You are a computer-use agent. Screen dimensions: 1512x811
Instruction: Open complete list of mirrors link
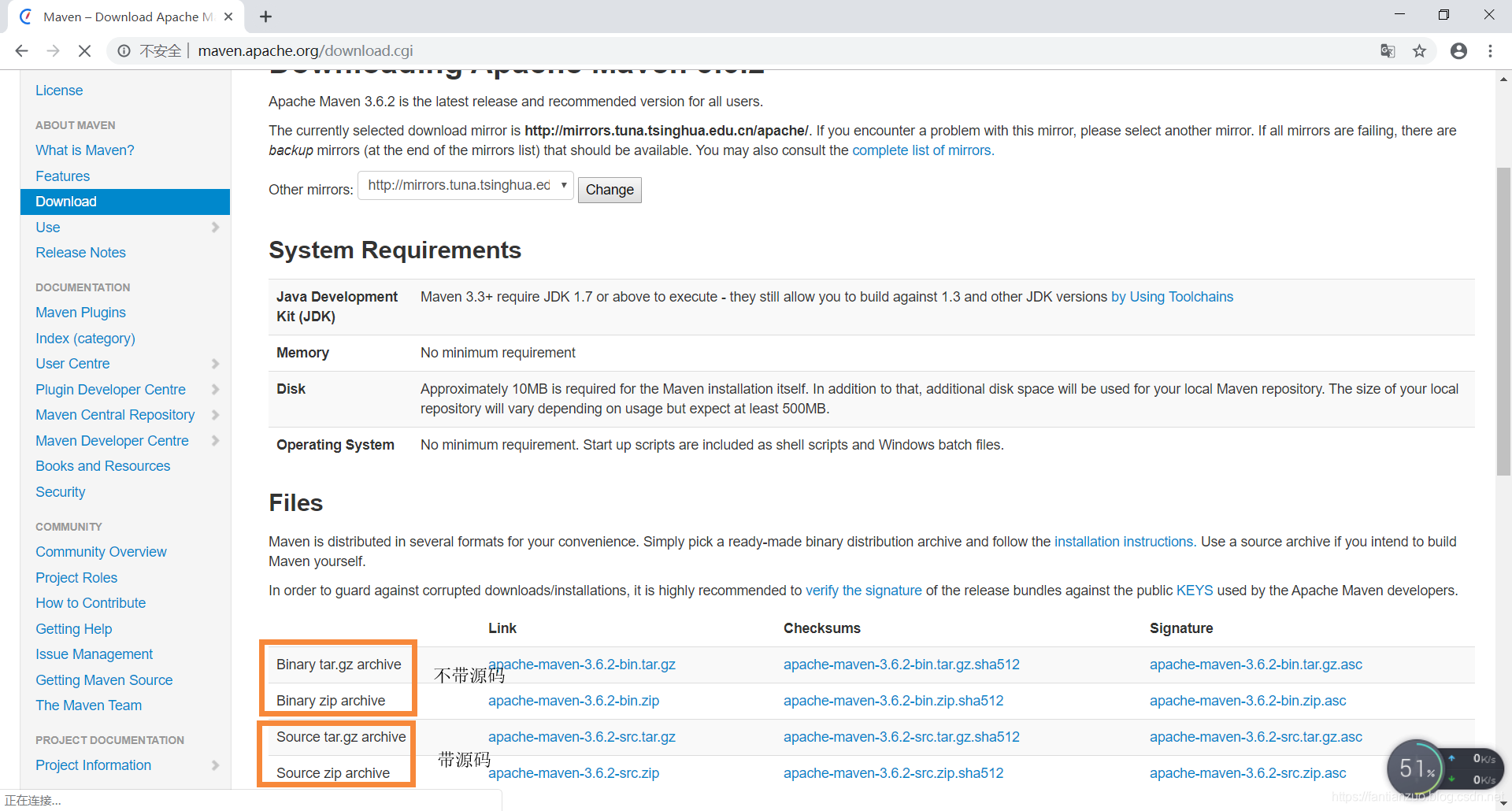pyautogui.click(x=921, y=150)
